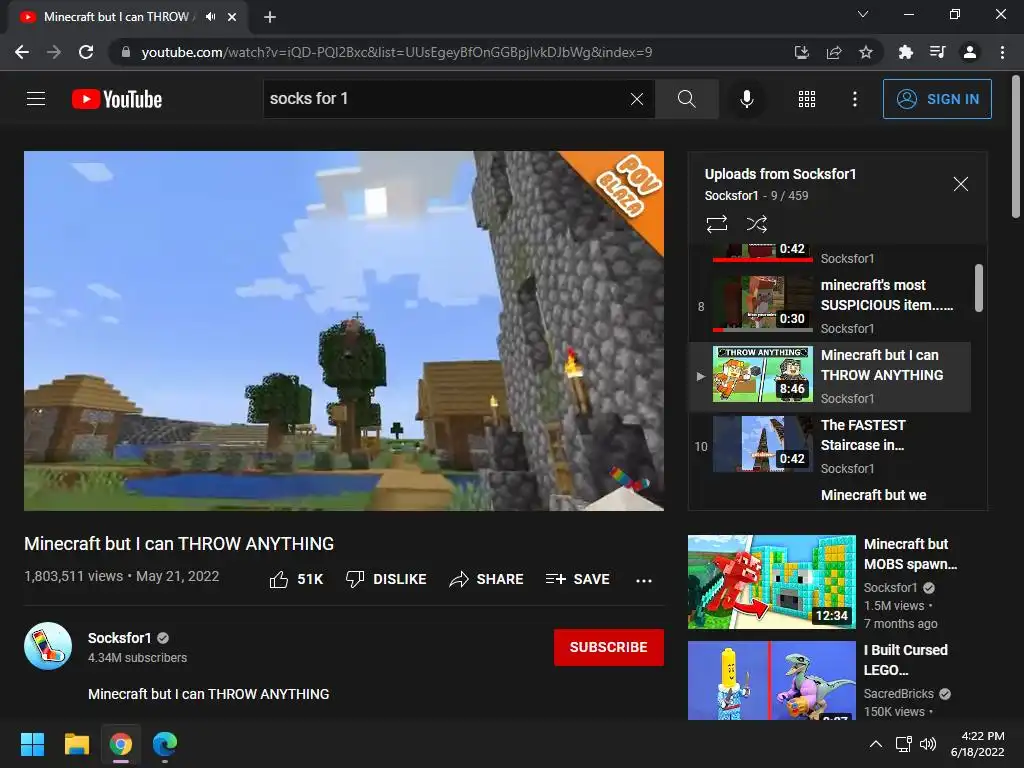Open File Explorer from taskbar
The width and height of the screenshot is (1024, 768).
pyautogui.click(x=76, y=744)
